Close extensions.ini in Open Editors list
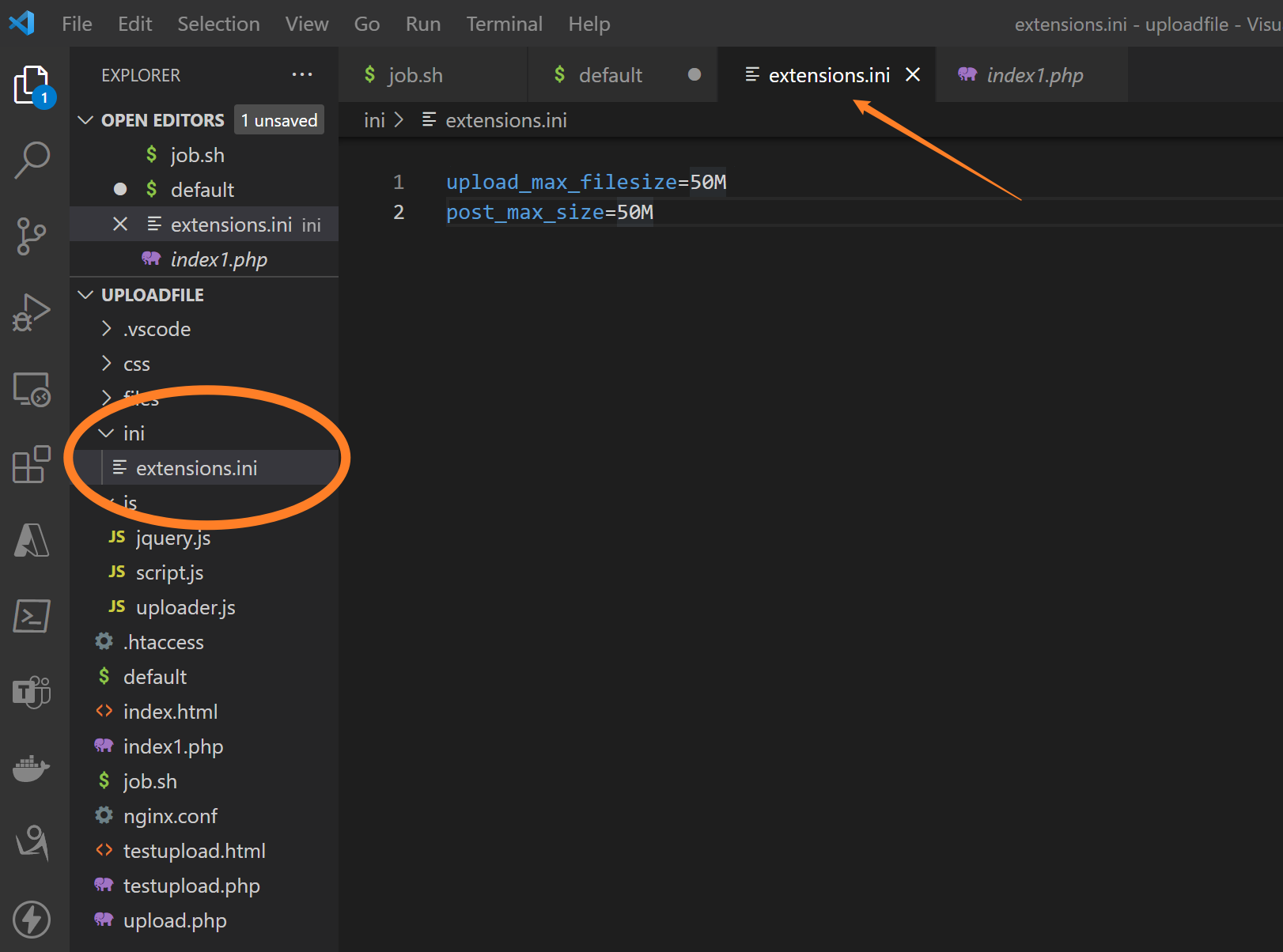Viewport: 1283px width, 952px height. [x=120, y=225]
